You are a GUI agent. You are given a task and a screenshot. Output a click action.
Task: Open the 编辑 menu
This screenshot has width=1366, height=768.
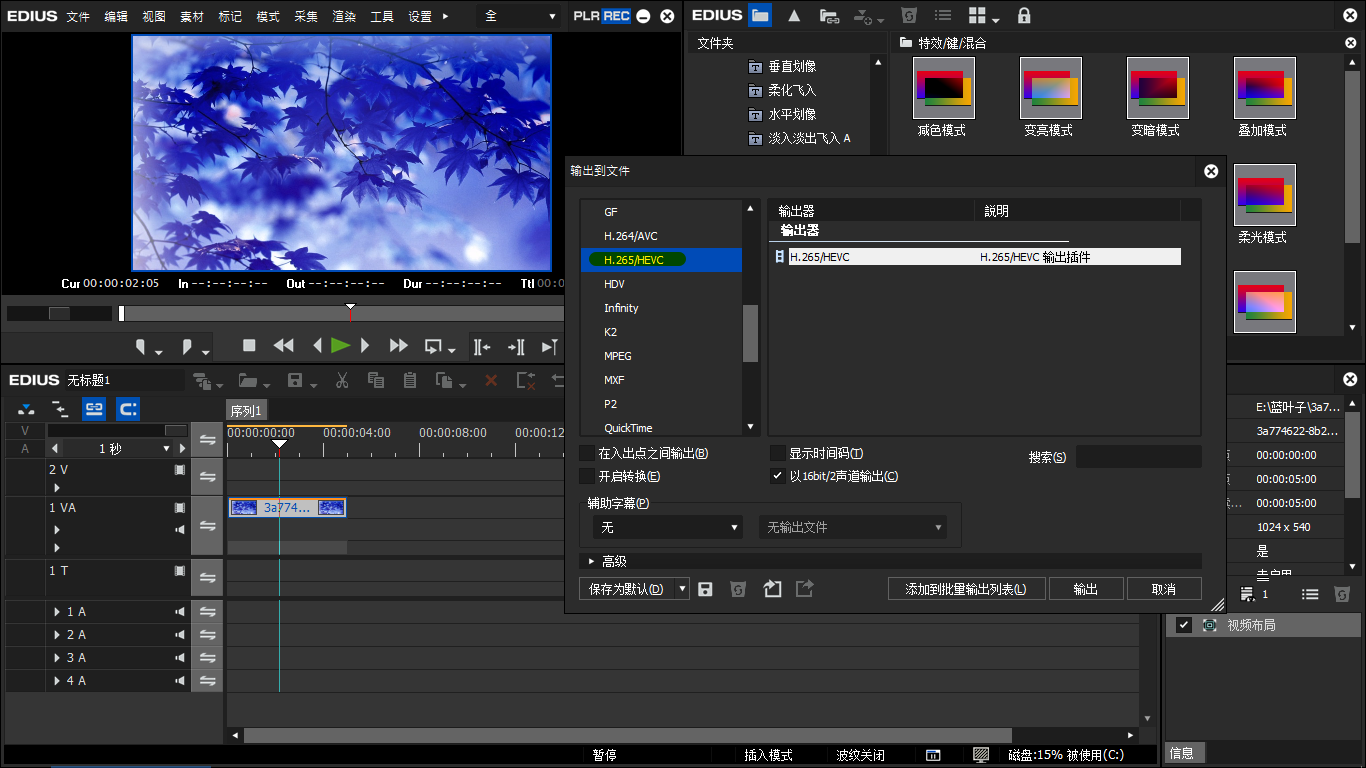coord(116,17)
